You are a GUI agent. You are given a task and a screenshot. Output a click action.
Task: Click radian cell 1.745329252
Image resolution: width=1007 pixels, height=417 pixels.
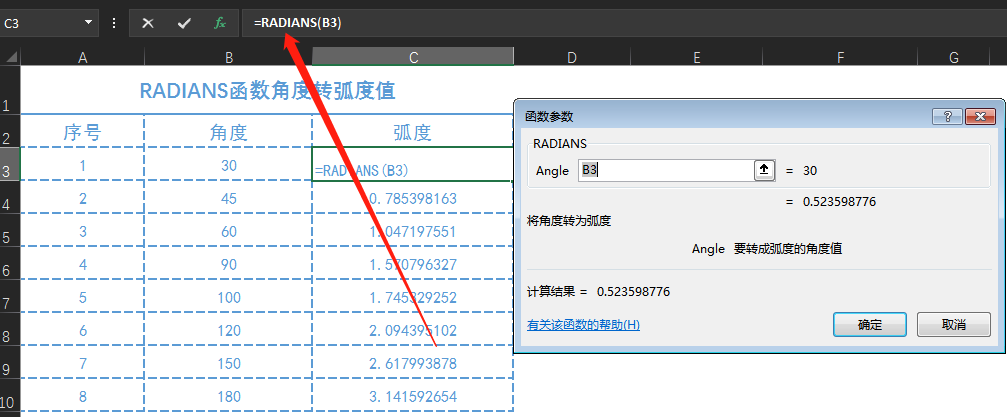(x=412, y=297)
